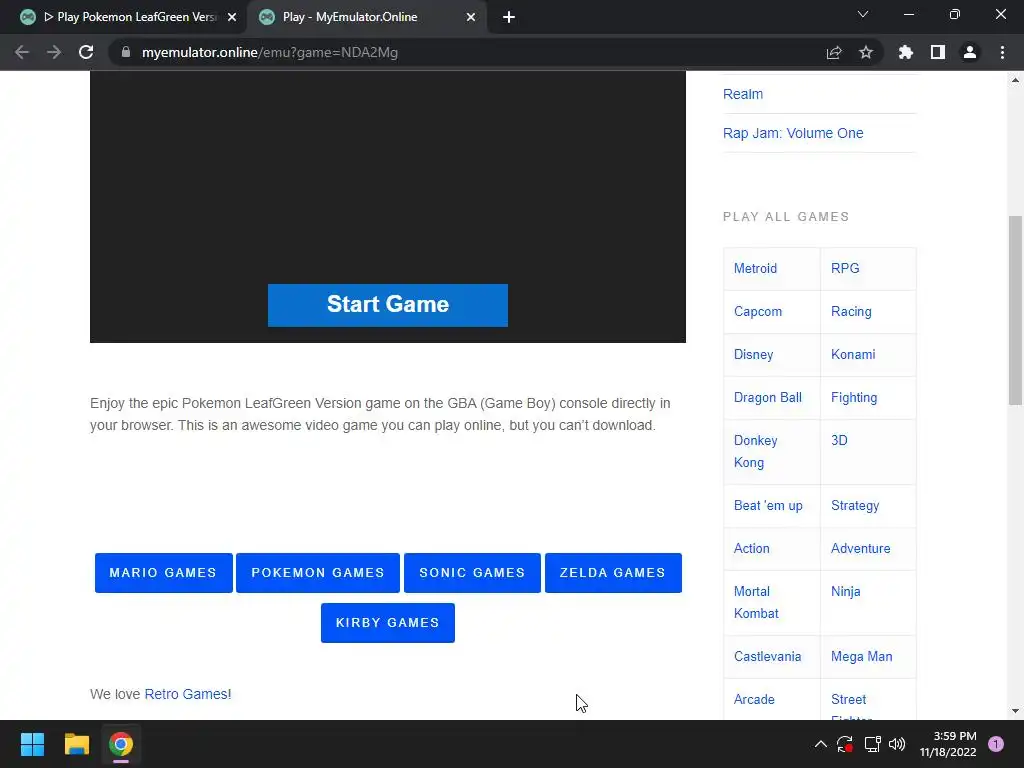Reload the current page
1024x768 pixels.
tap(86, 52)
